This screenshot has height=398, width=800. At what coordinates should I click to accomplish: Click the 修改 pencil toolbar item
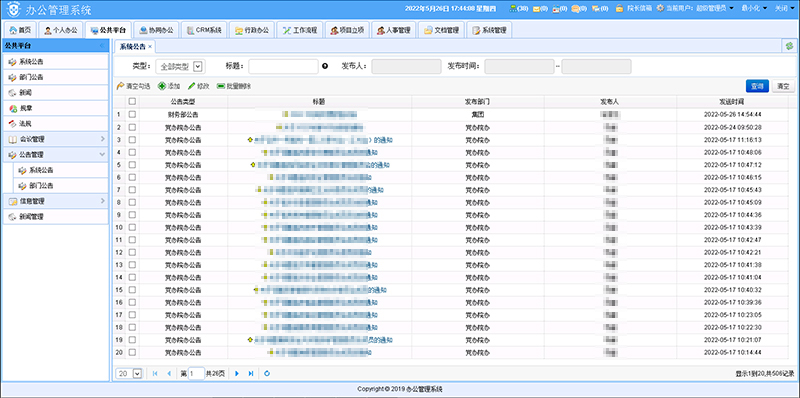[198, 86]
